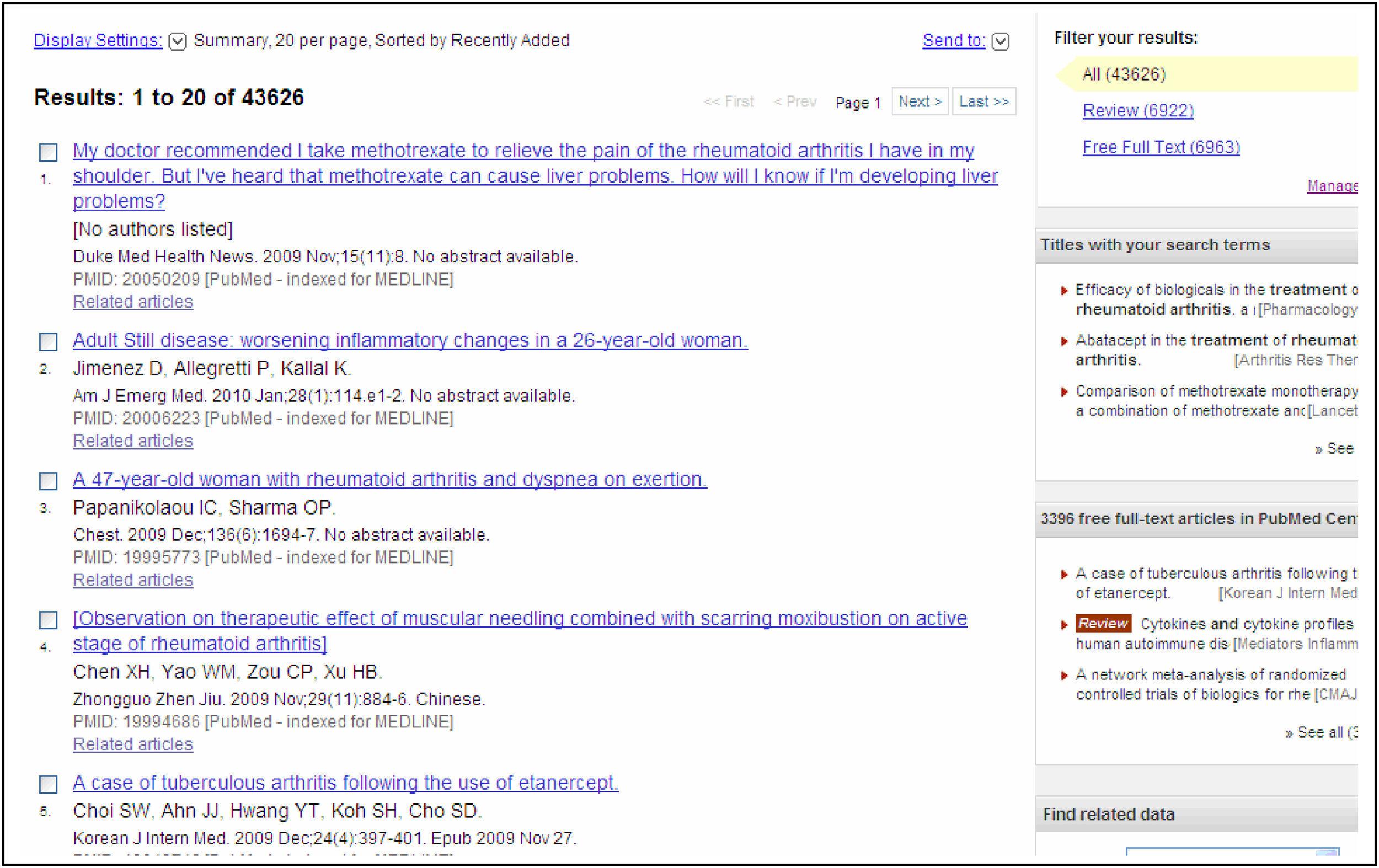Tick checkbox for 47-year-old woman article
The height and width of the screenshot is (868, 1379).
click(48, 481)
